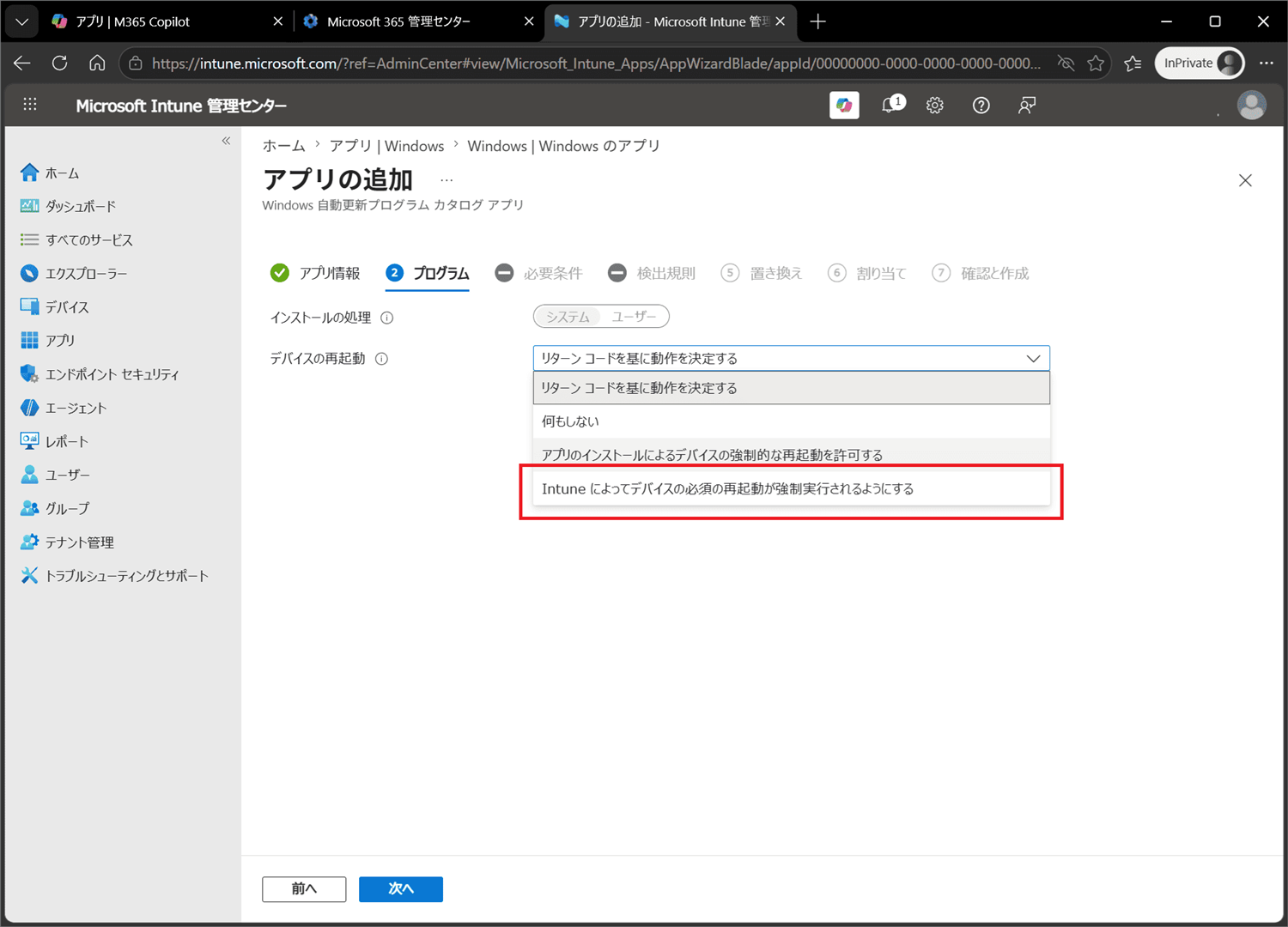This screenshot has height=927, width=1288.
Task: Open テナント管理 in sidebar
Action: tap(80, 542)
